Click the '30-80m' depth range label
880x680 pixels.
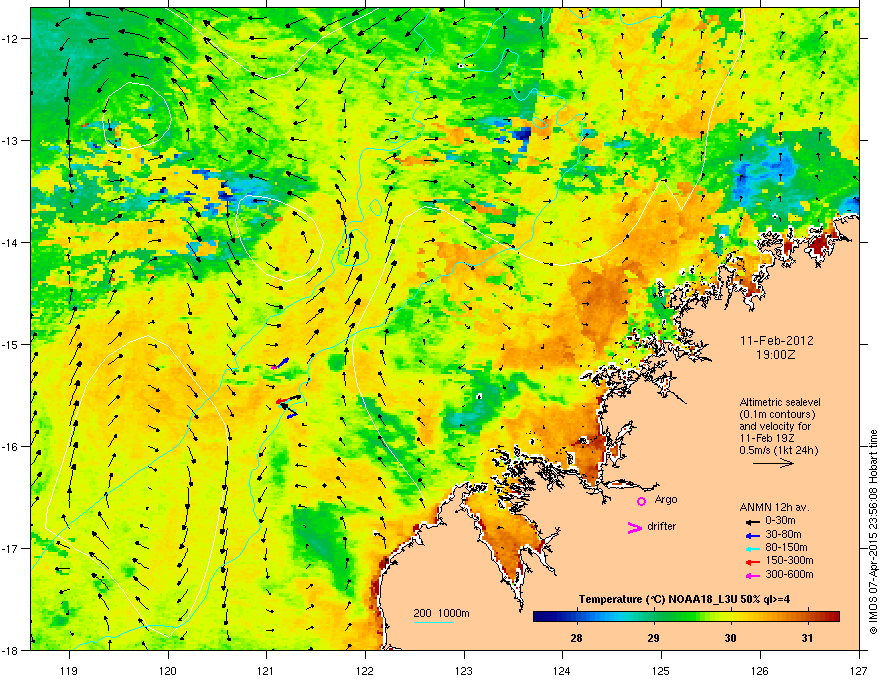tap(783, 535)
